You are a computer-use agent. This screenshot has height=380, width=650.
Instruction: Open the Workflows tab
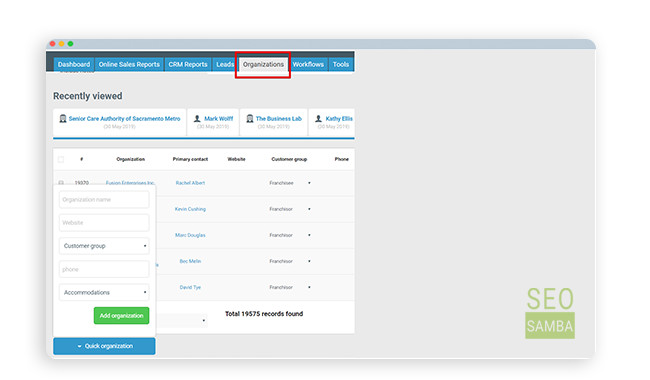pos(308,64)
